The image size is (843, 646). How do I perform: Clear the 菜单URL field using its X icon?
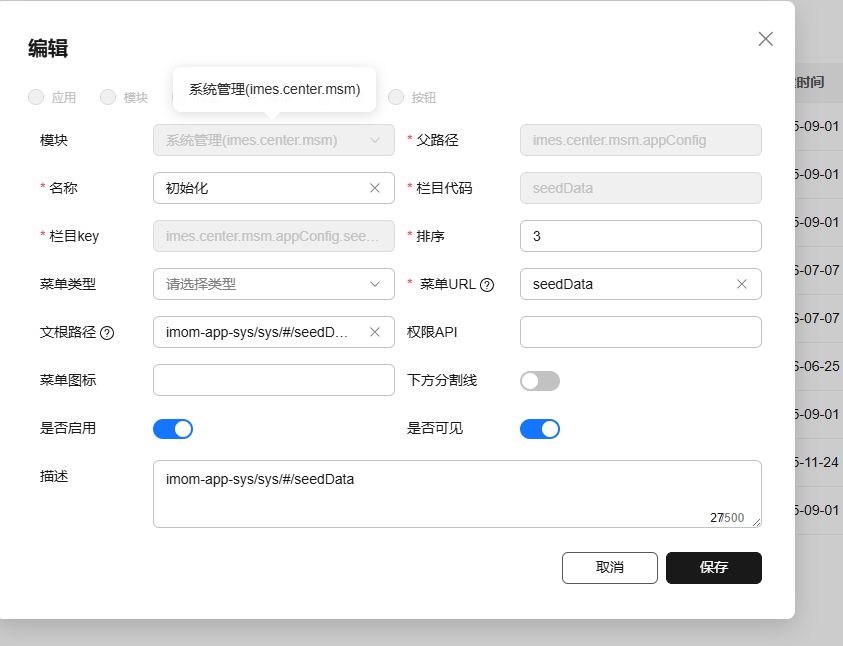click(x=742, y=284)
